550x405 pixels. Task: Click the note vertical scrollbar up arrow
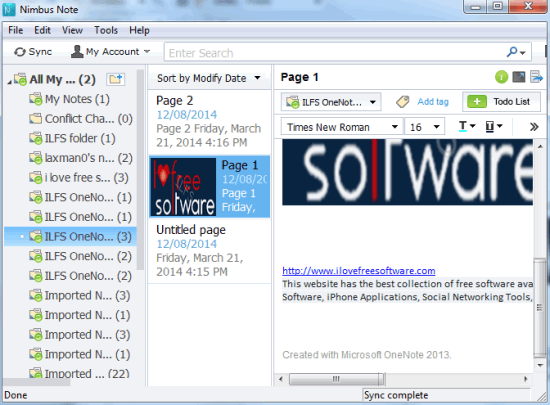(x=540, y=146)
